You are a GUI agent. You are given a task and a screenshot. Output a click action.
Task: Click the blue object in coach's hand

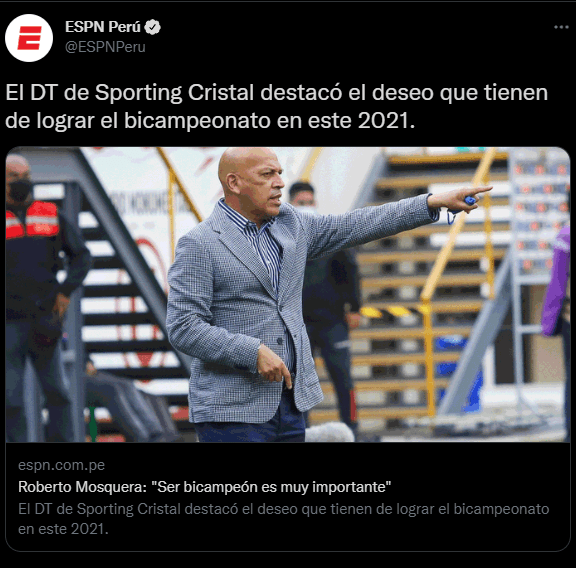tap(470, 201)
